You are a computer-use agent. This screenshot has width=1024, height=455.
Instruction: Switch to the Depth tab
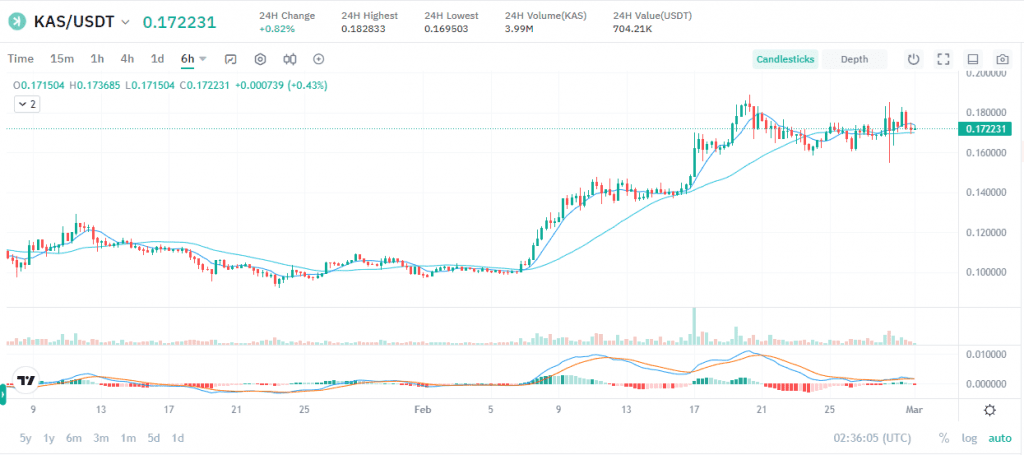click(x=854, y=59)
